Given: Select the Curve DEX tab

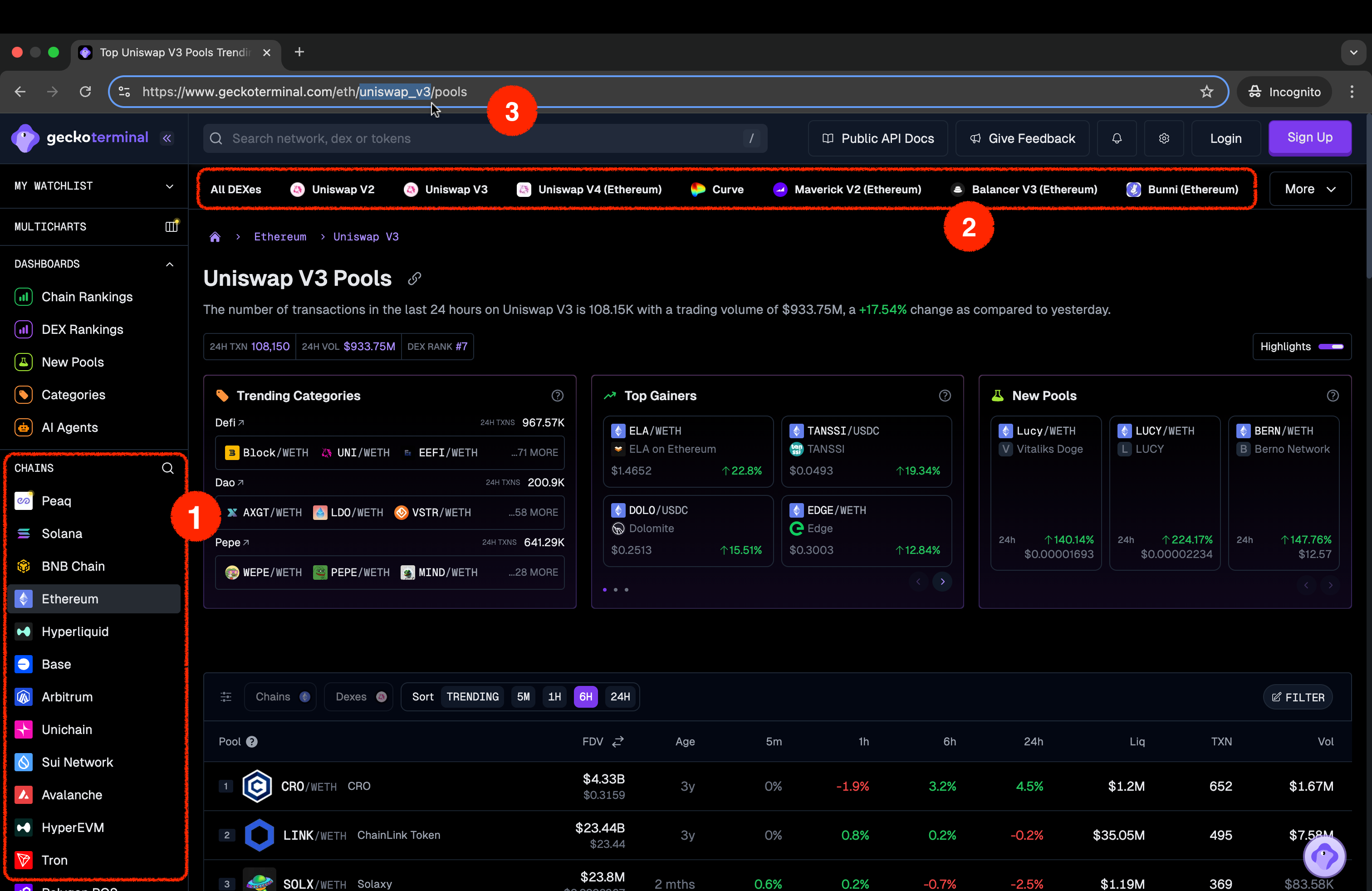Looking at the screenshot, I should pyautogui.click(x=717, y=189).
